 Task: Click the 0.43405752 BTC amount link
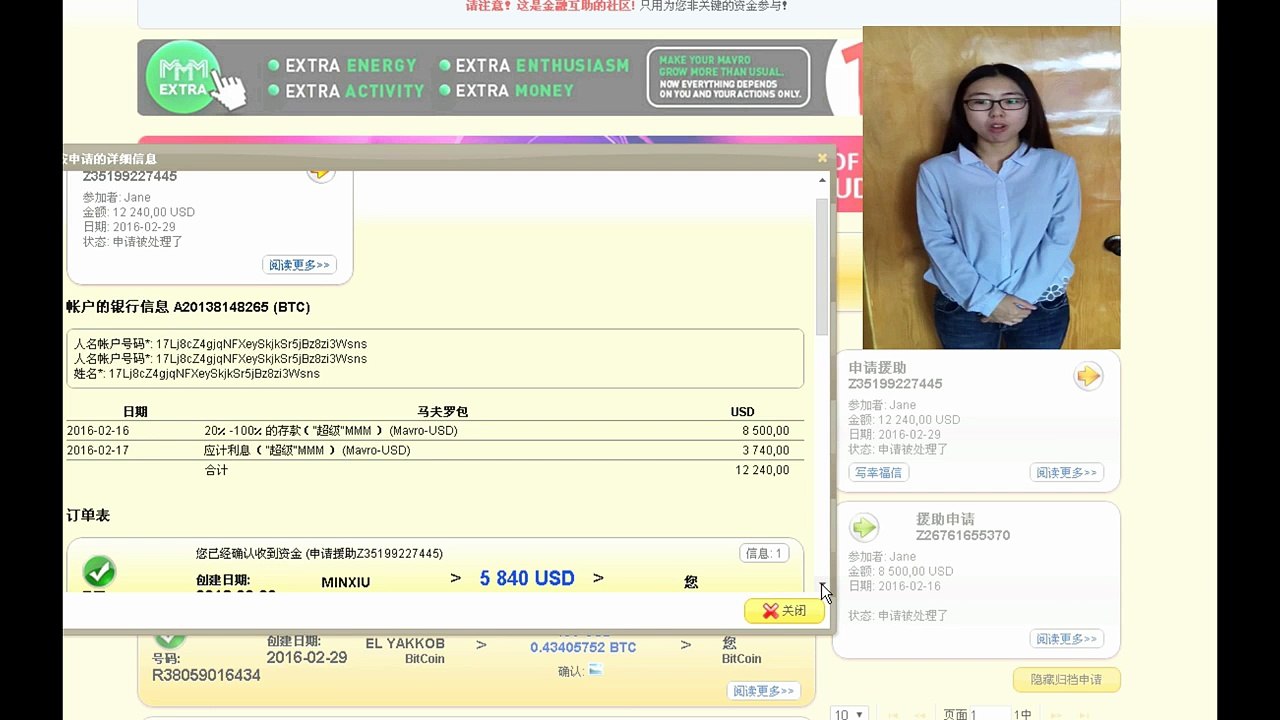click(583, 647)
